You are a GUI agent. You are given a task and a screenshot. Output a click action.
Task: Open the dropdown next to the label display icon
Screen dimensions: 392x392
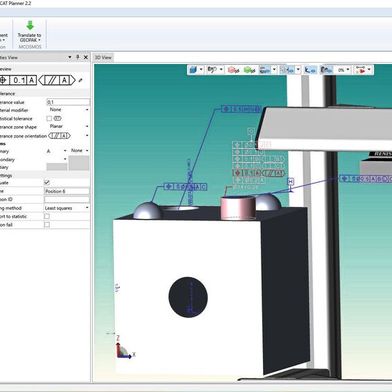click(x=274, y=70)
